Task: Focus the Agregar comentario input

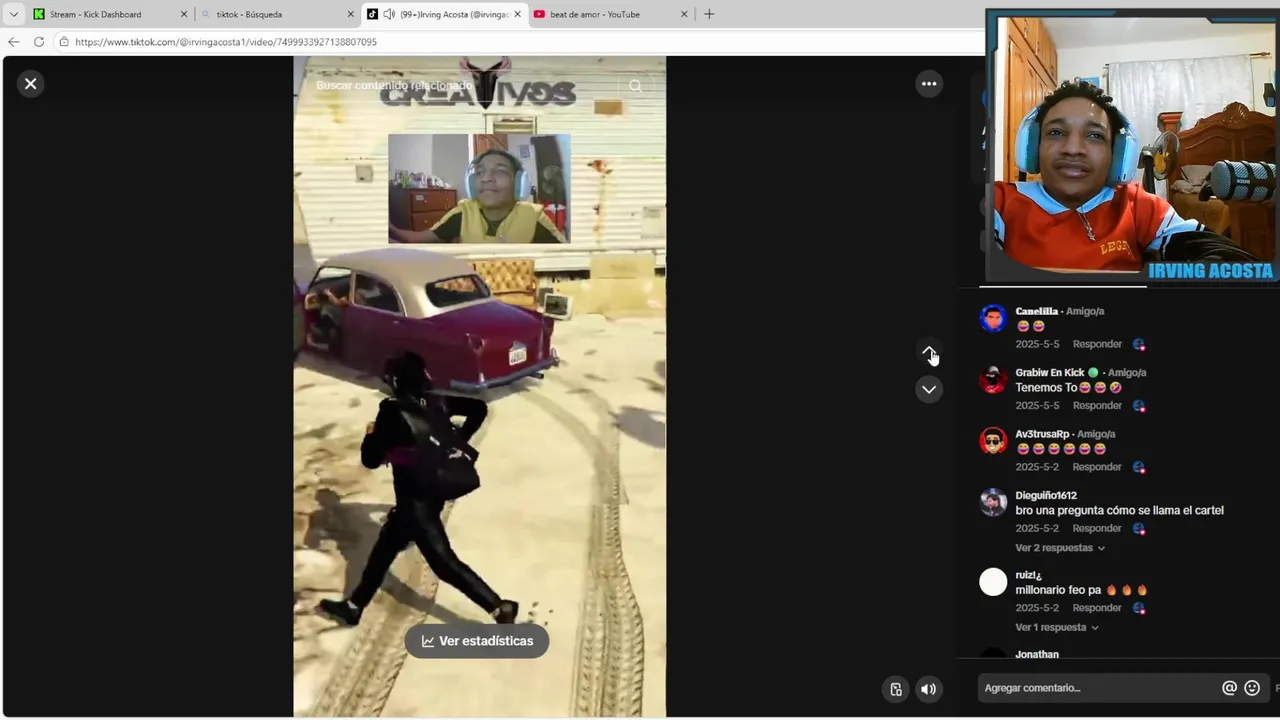Action: pos(1098,688)
